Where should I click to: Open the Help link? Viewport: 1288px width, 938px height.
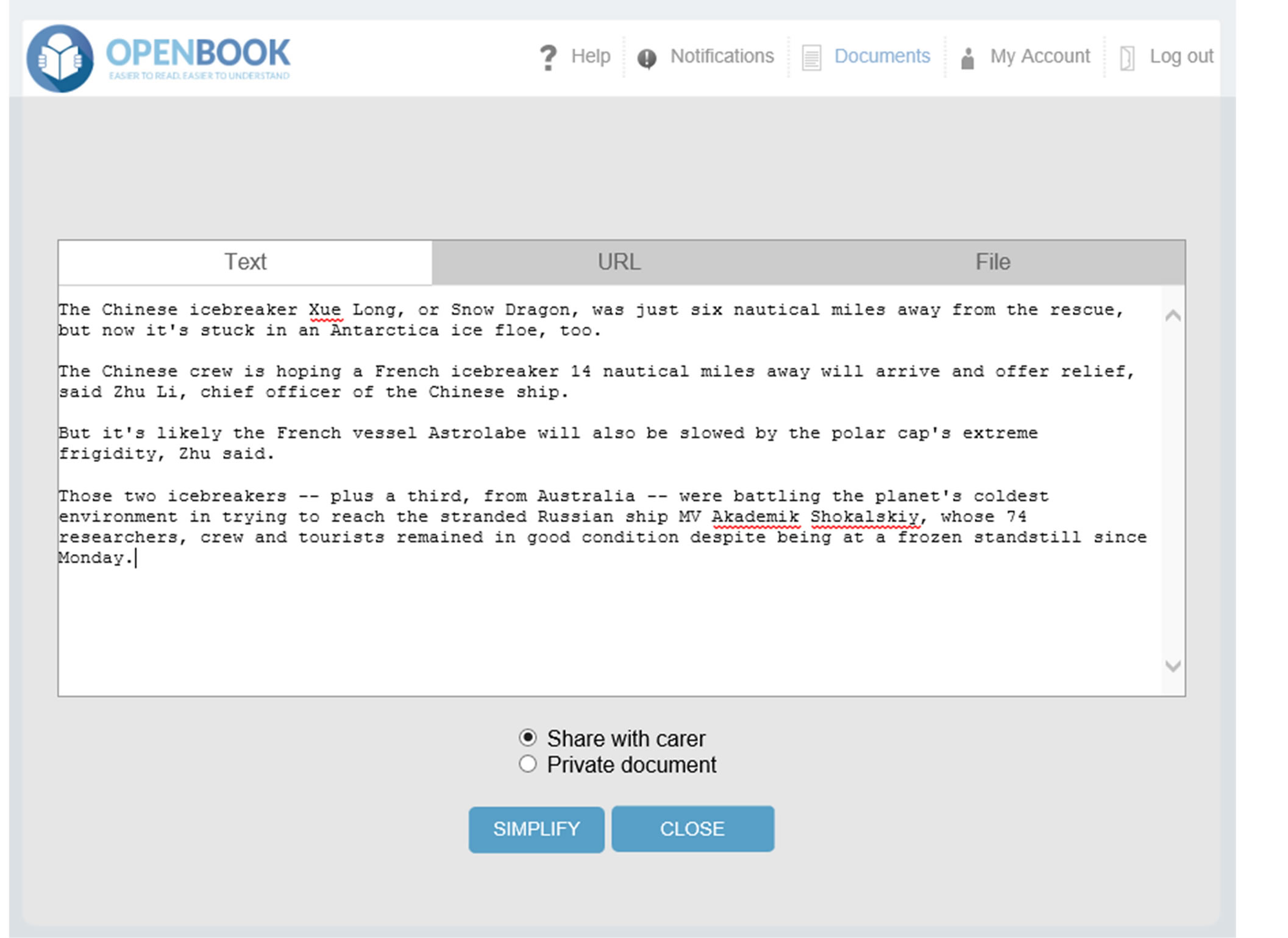591,56
